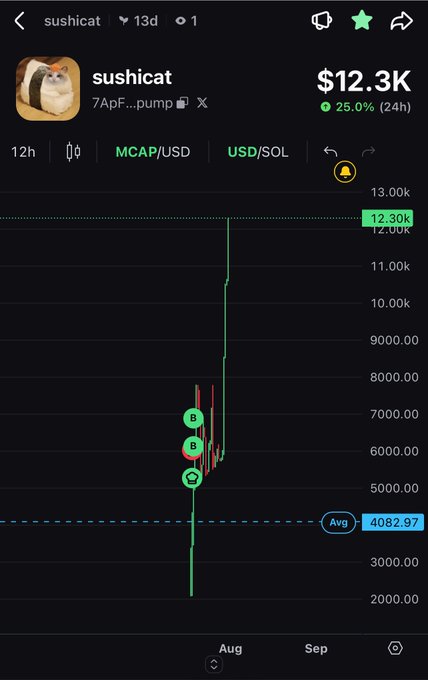Click the 13d token age label
This screenshot has width=428, height=680.
(139, 20)
